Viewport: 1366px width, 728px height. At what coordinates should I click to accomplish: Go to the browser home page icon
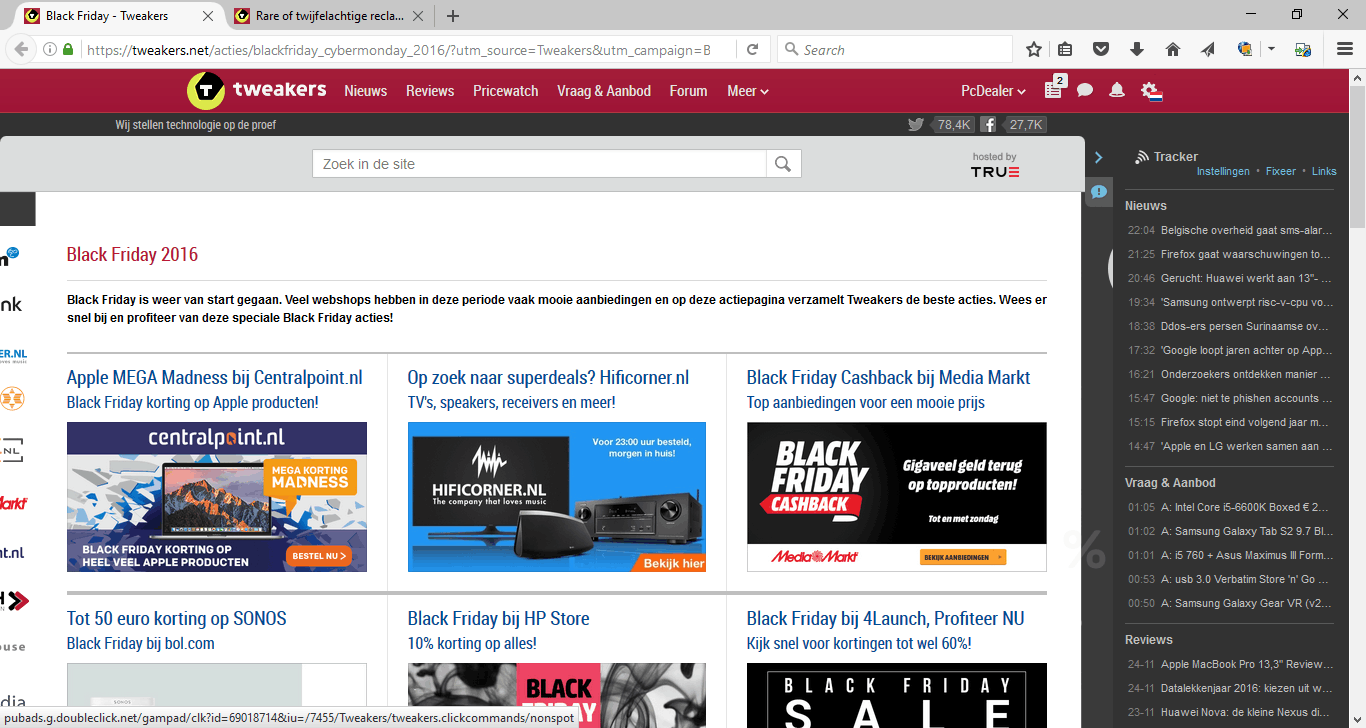tap(1173, 49)
